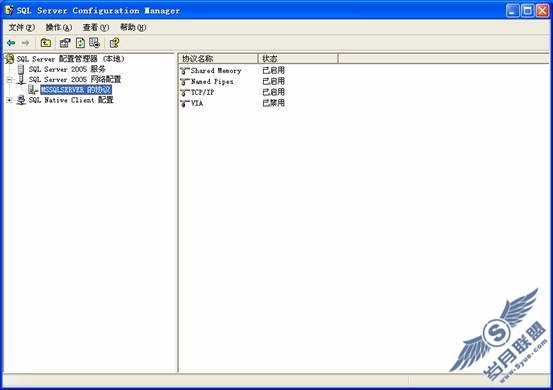Click the Up one level folder icon

click(x=45, y=43)
